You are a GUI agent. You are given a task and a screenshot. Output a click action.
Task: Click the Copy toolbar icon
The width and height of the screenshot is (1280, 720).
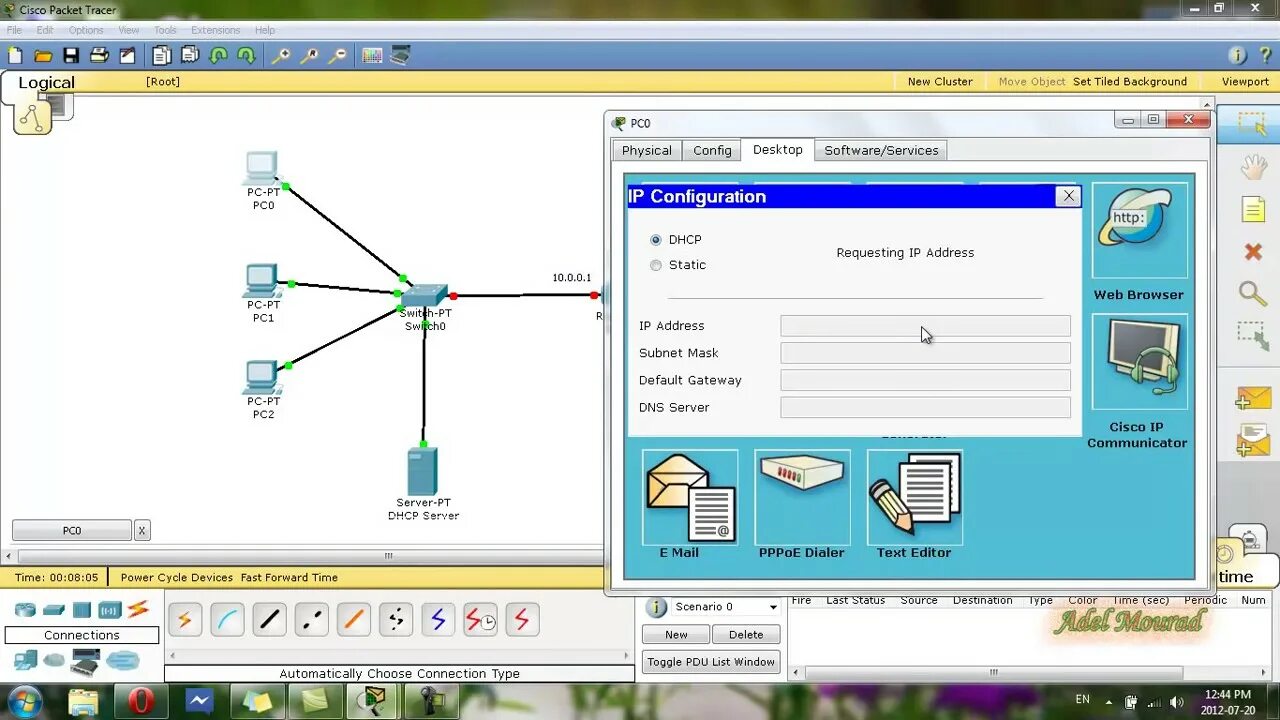(x=162, y=56)
